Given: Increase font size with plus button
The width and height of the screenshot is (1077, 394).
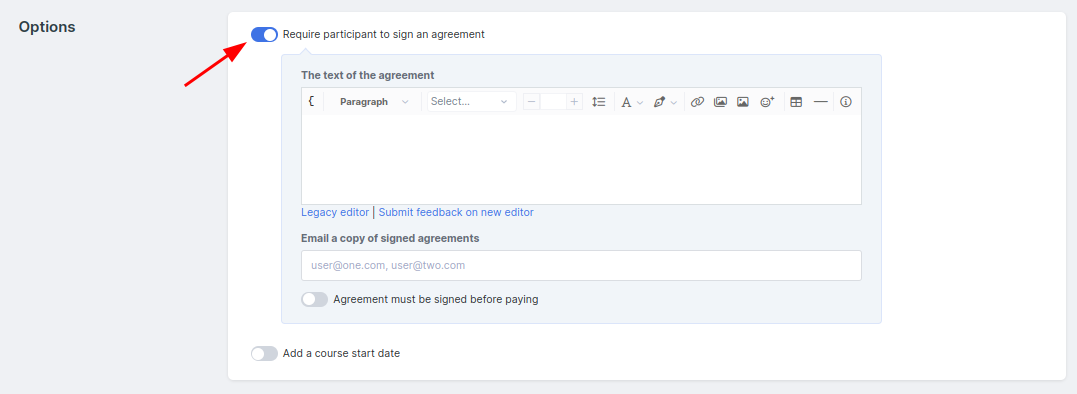Looking at the screenshot, I should (574, 102).
